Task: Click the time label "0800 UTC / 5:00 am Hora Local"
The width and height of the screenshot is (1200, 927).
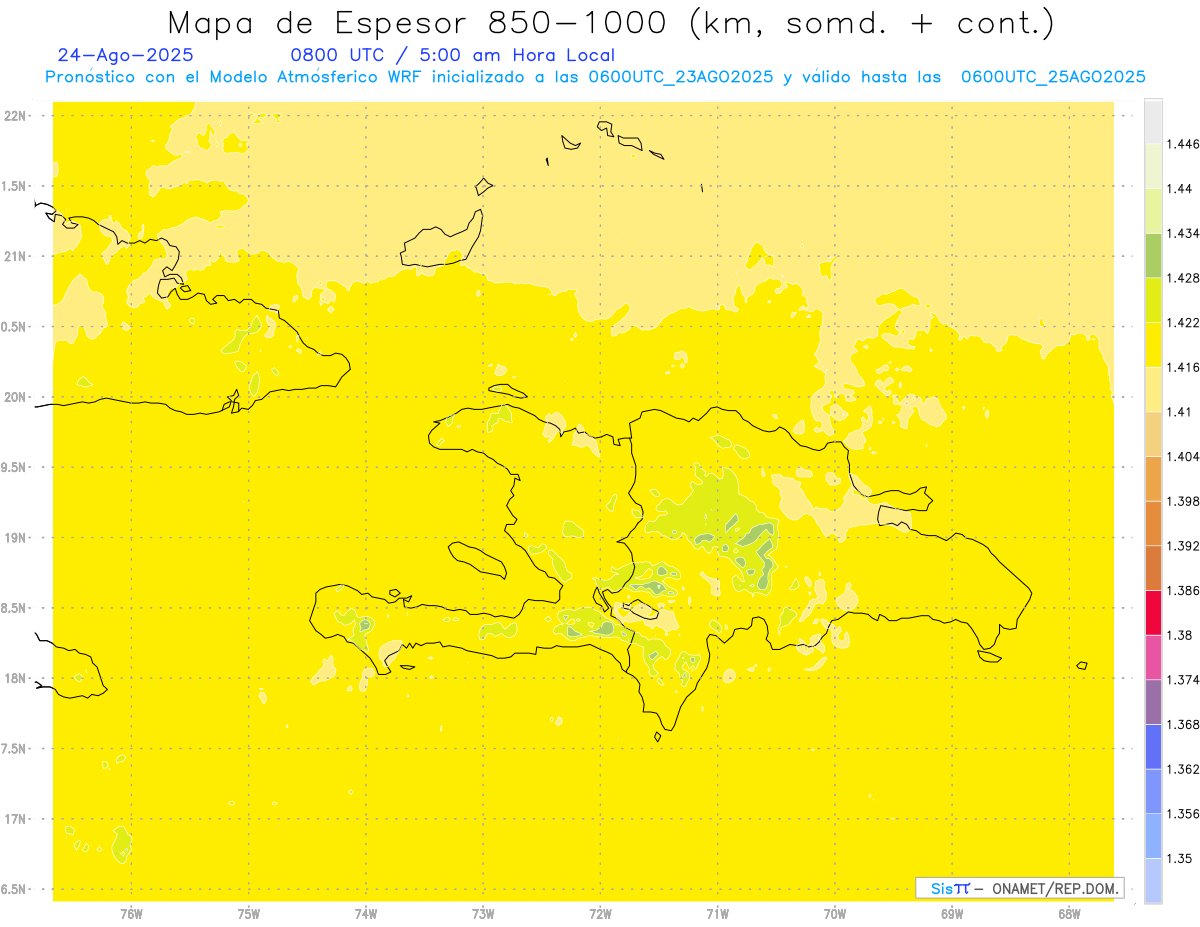Action: click(x=452, y=56)
